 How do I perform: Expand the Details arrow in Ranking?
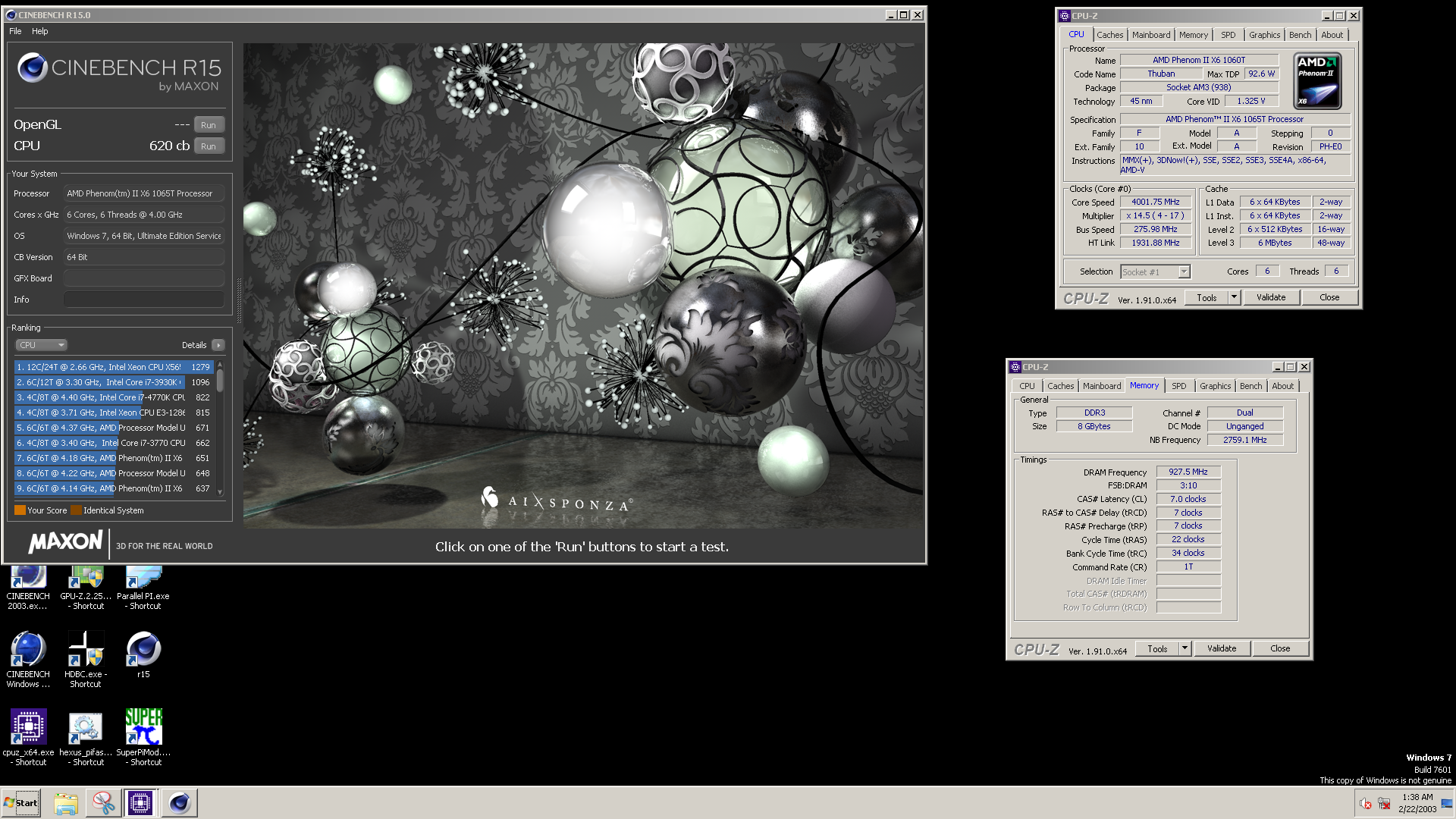pyautogui.click(x=218, y=345)
